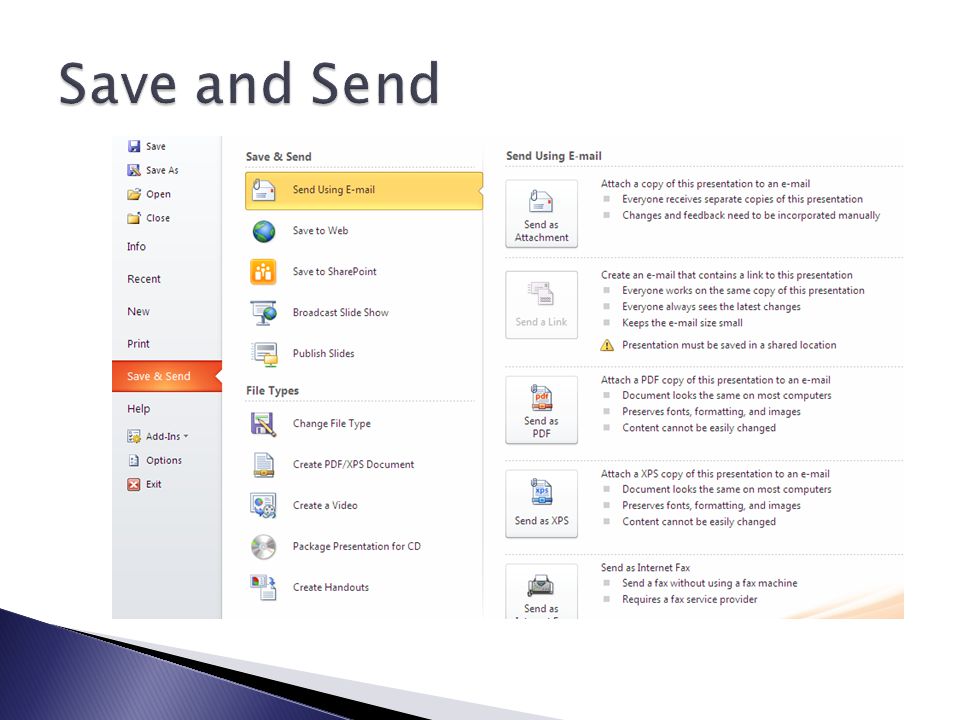Select Publish Slides label

(323, 354)
